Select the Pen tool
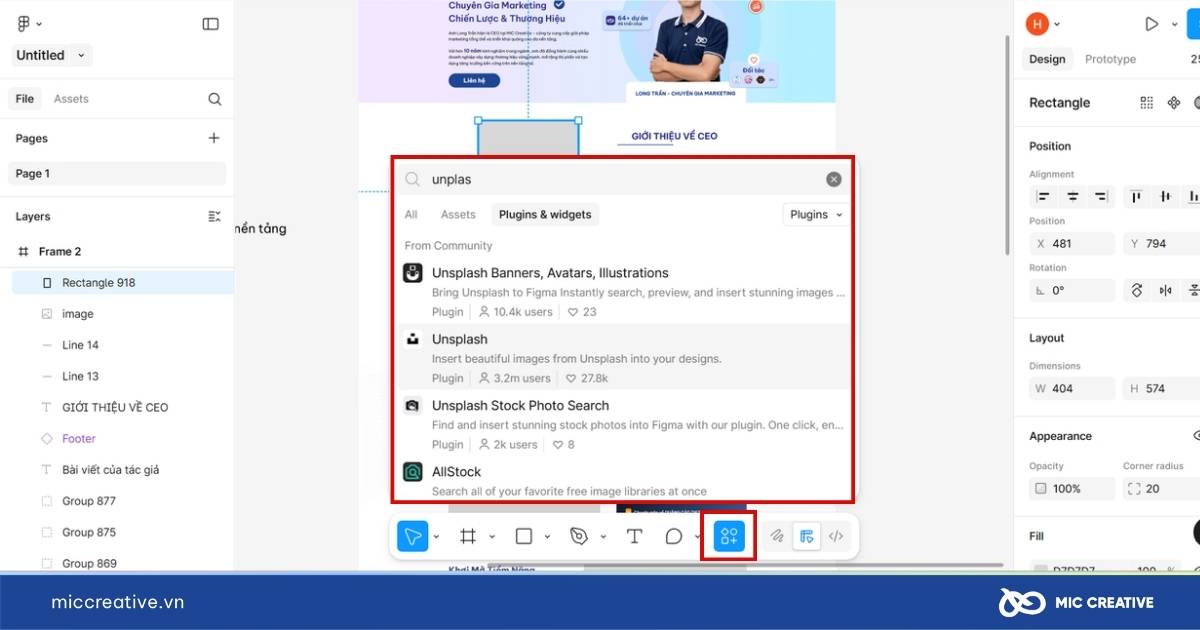Screen dimensions: 1200x630 (x=578, y=537)
